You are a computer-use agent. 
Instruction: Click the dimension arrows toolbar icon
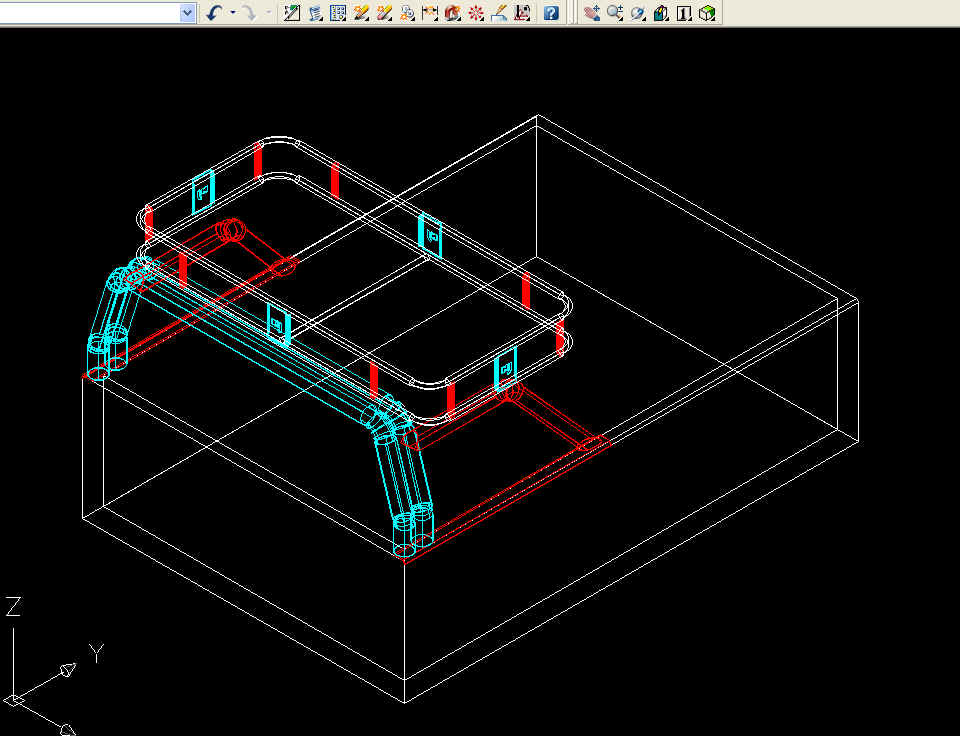pyautogui.click(x=430, y=13)
